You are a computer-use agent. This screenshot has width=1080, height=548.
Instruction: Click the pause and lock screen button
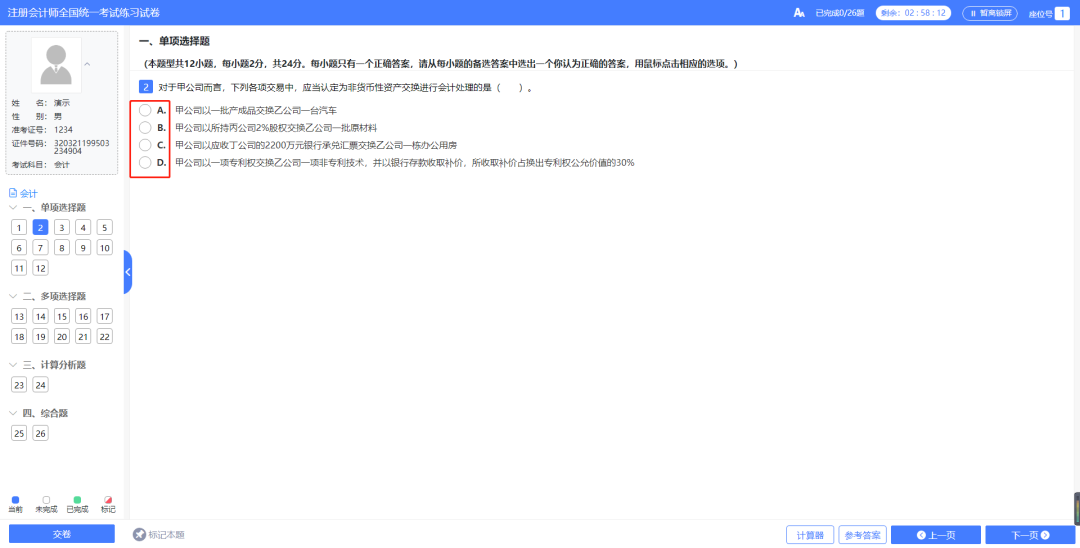(990, 13)
